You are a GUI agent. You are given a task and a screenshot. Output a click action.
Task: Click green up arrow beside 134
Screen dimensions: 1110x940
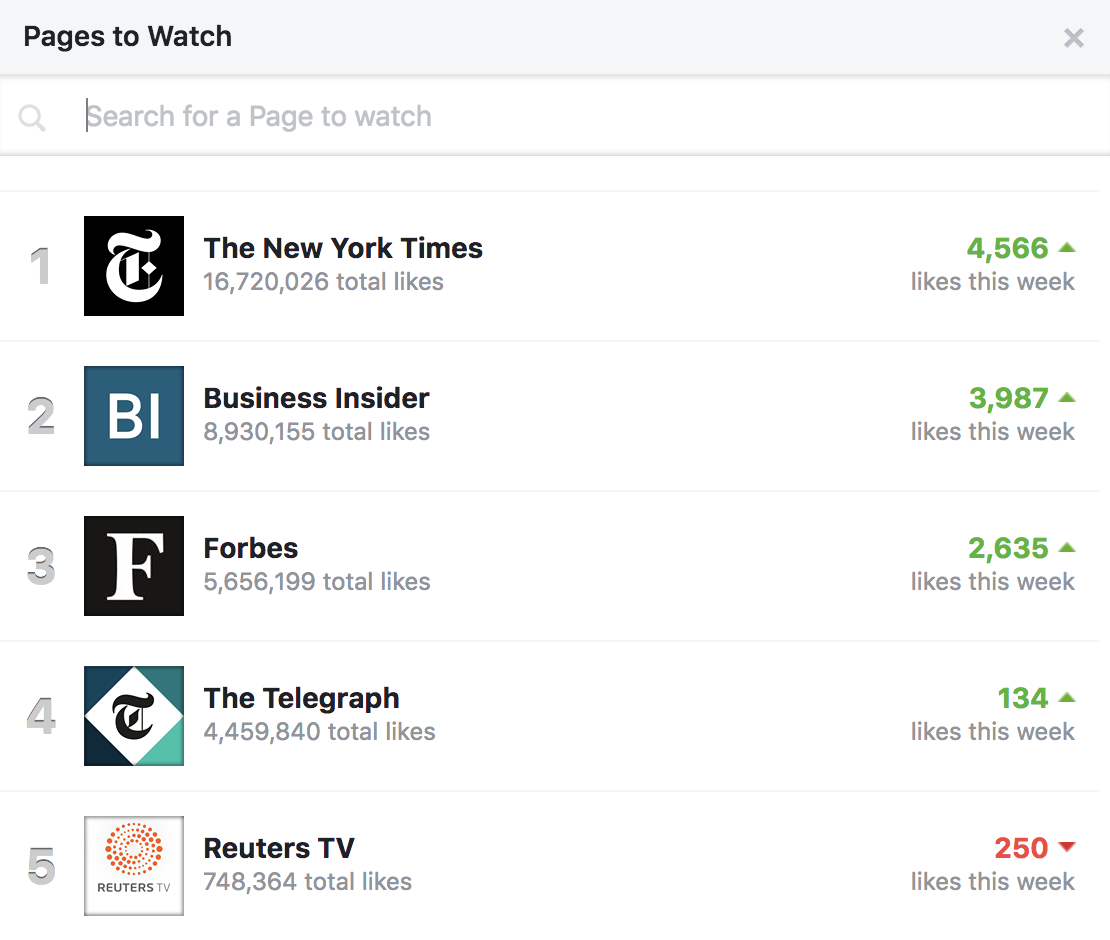[1067, 697]
